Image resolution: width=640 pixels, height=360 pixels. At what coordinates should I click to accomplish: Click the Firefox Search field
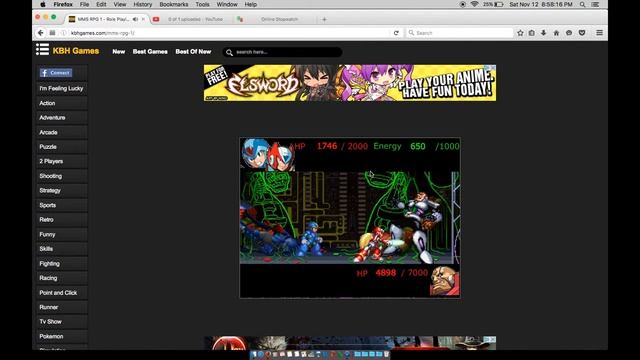pos(459,33)
